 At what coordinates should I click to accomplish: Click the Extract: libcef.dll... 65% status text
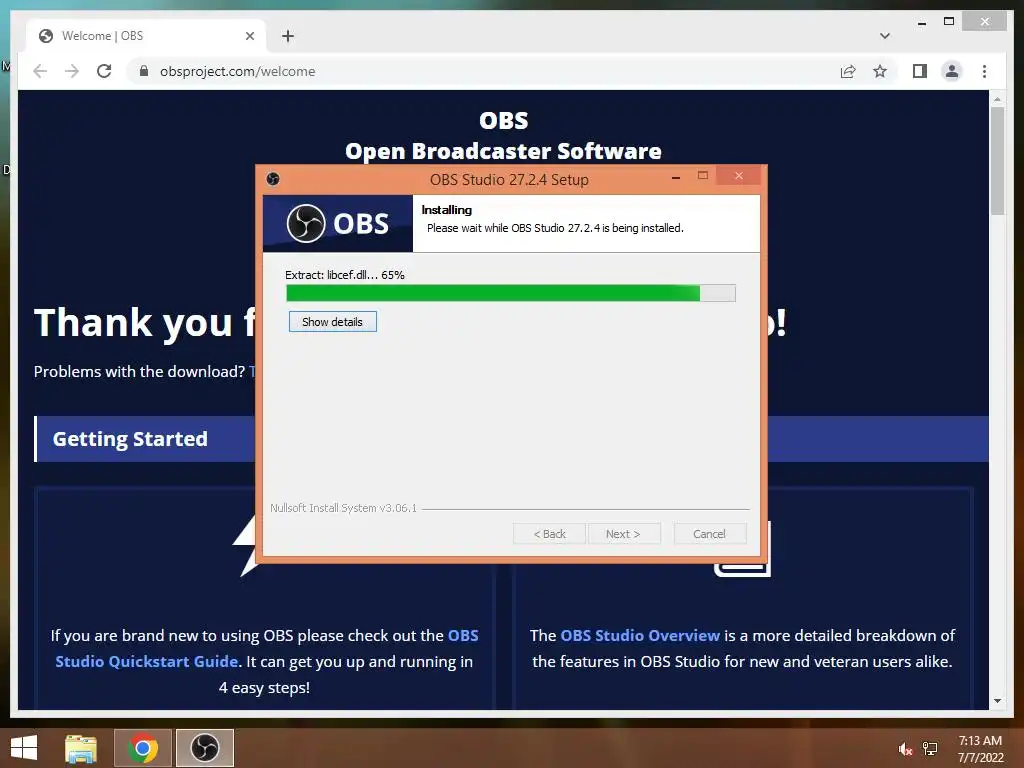[345, 275]
